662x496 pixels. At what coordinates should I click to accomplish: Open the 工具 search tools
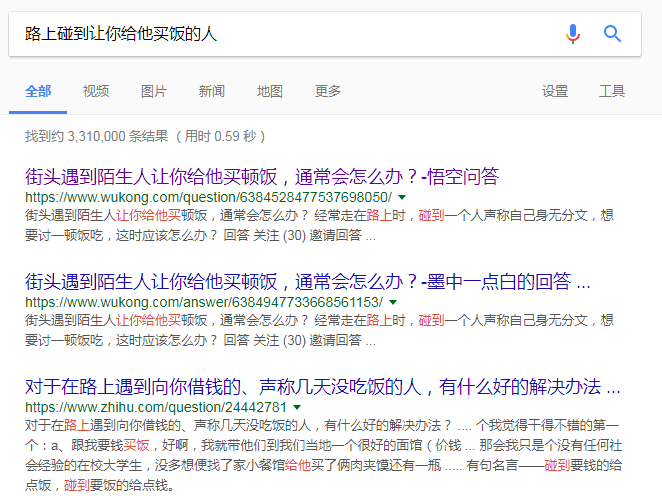point(612,91)
